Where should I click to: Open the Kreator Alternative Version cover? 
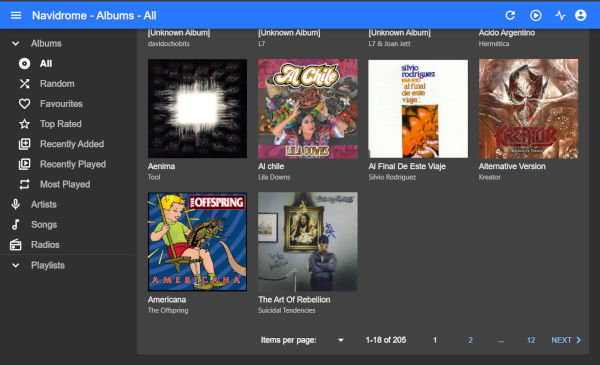click(x=528, y=108)
